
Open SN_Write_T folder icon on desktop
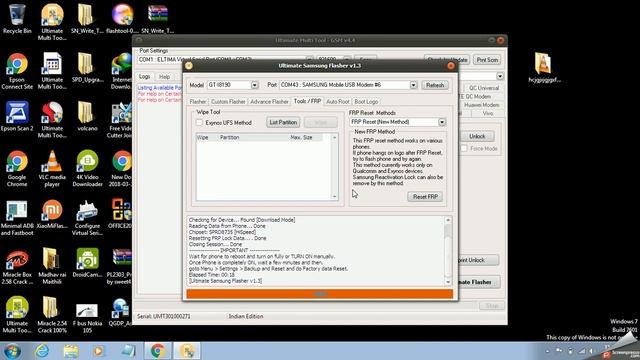87,18
